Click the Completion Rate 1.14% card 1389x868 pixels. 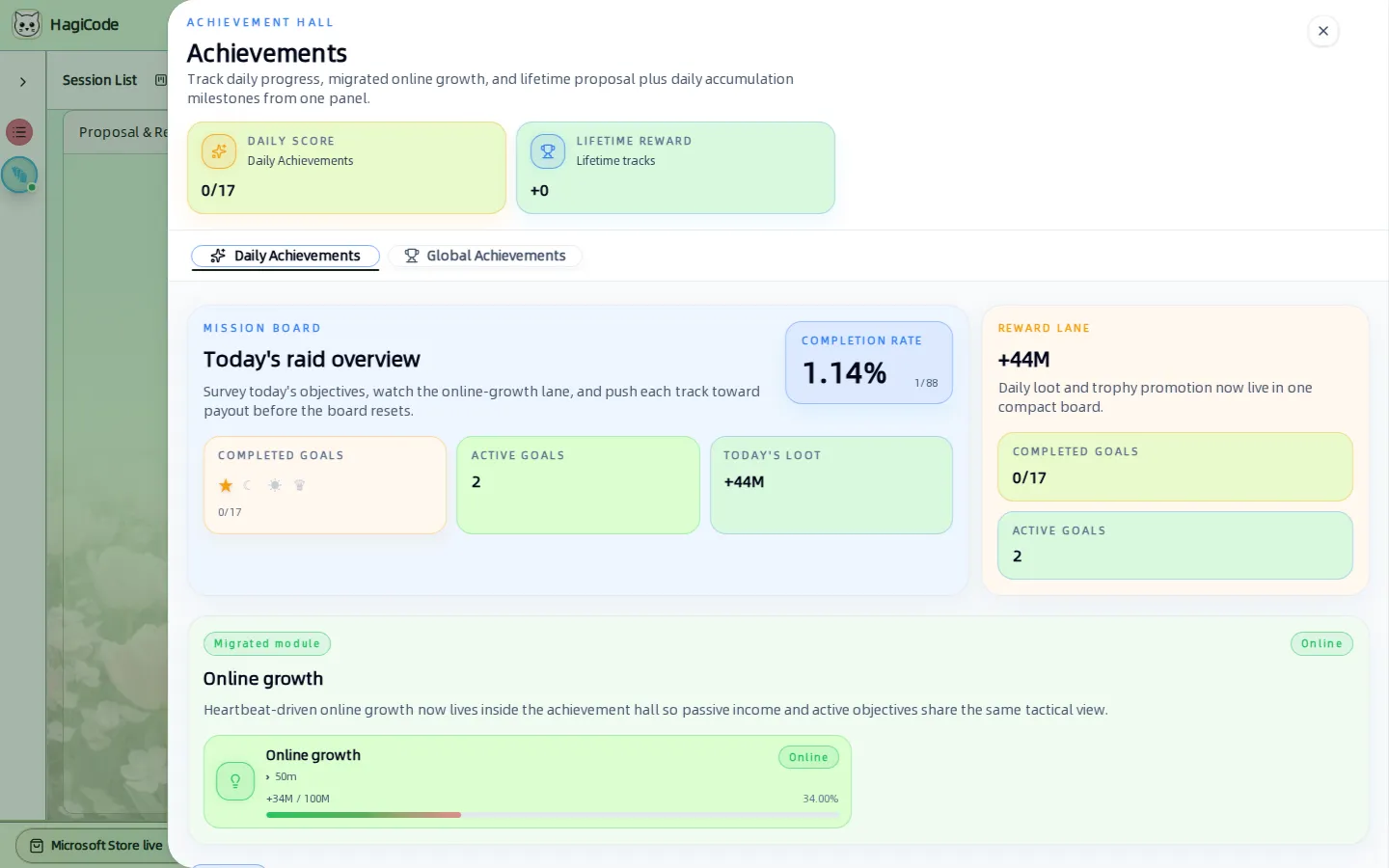click(x=869, y=363)
